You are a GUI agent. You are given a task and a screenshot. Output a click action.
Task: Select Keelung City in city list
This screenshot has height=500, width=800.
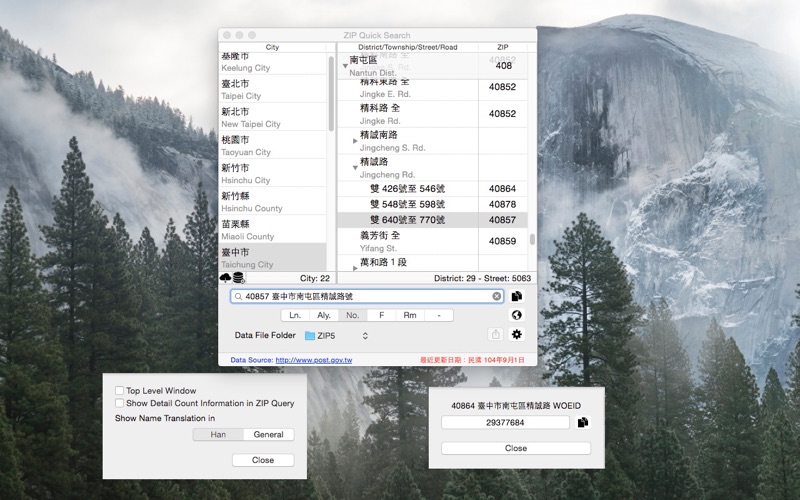pos(272,63)
